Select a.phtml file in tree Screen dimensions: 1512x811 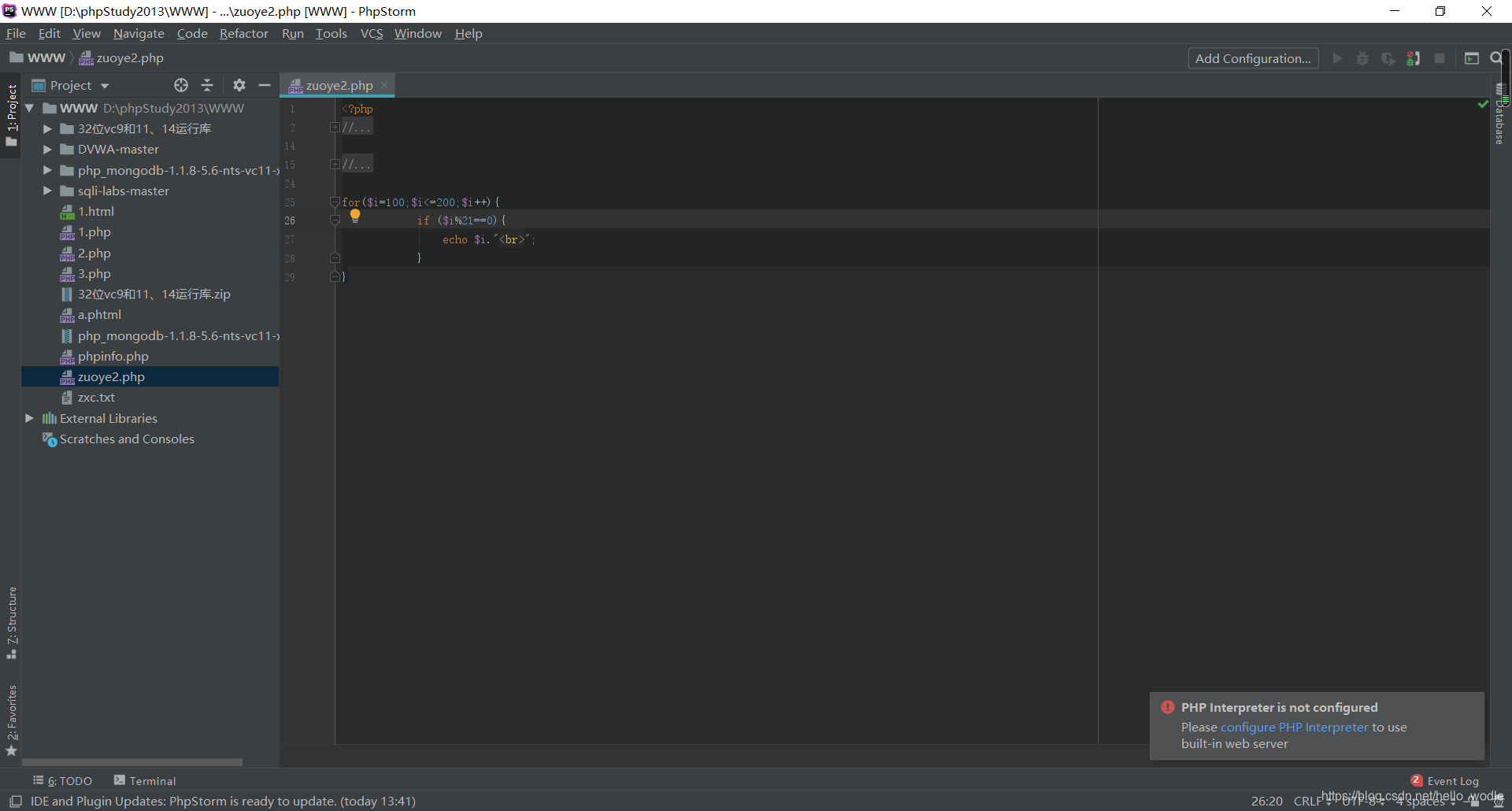(x=99, y=314)
